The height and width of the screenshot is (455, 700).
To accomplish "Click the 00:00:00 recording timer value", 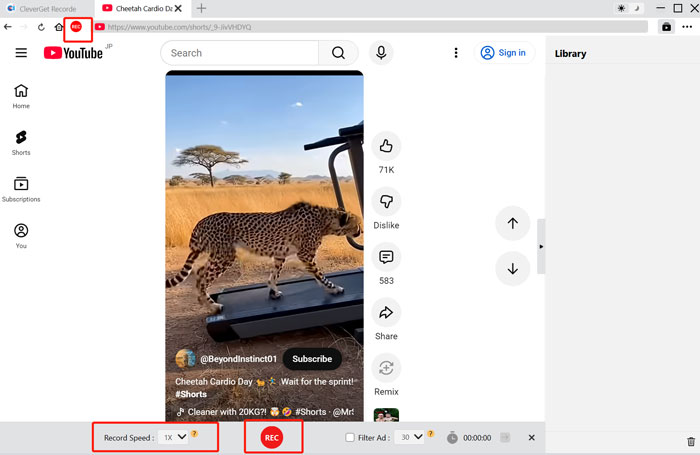I will coord(477,438).
